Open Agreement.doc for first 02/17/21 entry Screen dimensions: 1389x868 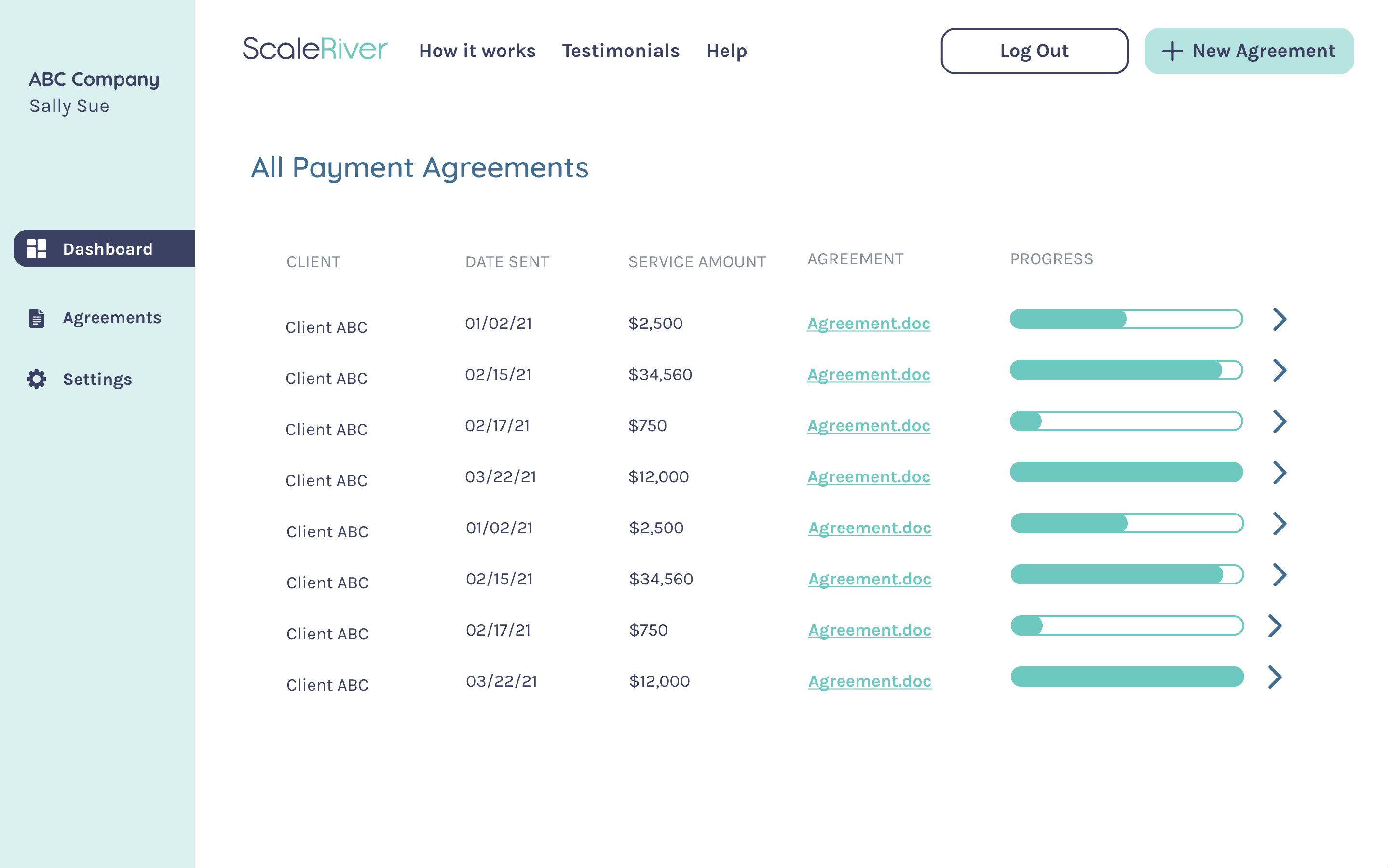pos(869,425)
